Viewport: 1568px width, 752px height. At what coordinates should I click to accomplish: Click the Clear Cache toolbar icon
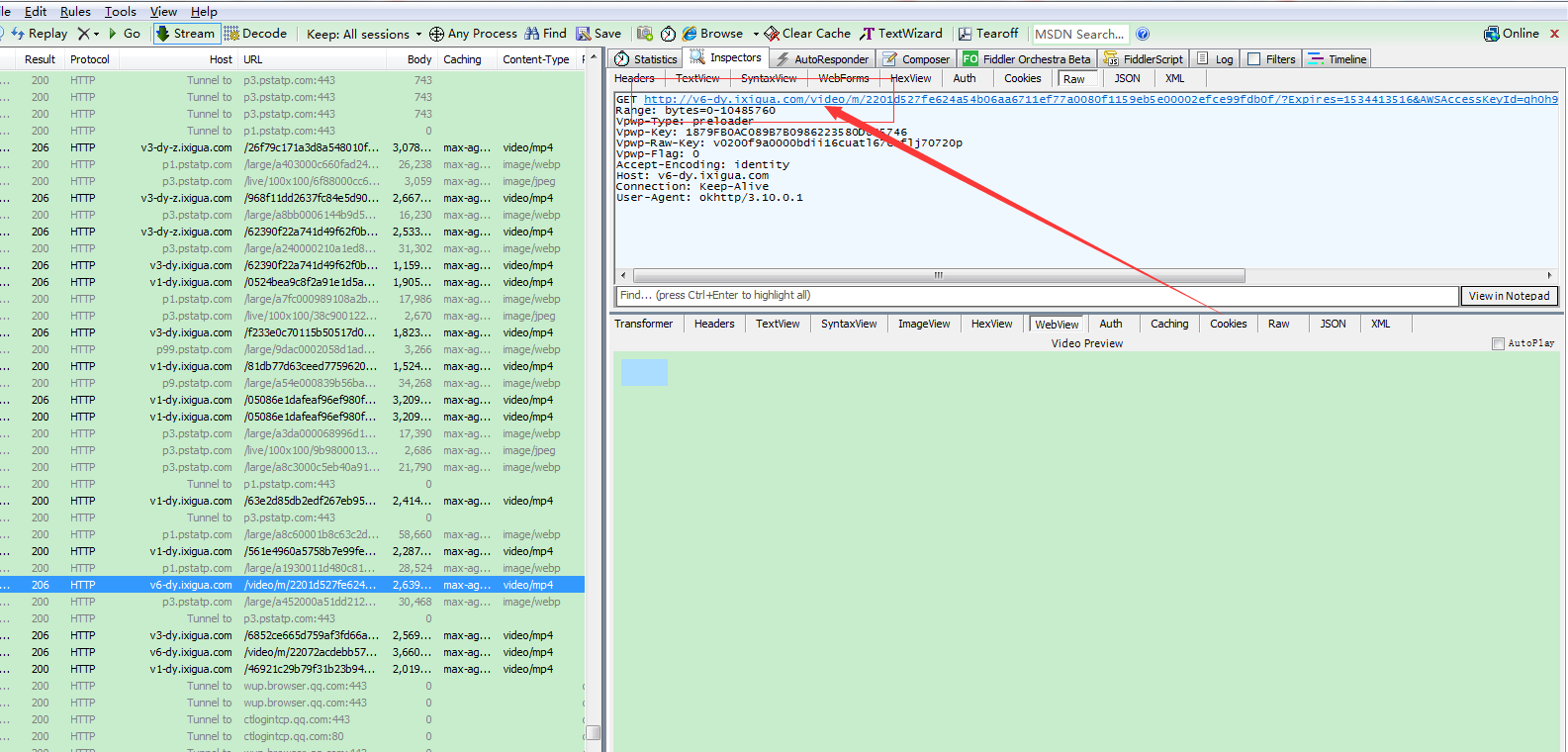(772, 34)
